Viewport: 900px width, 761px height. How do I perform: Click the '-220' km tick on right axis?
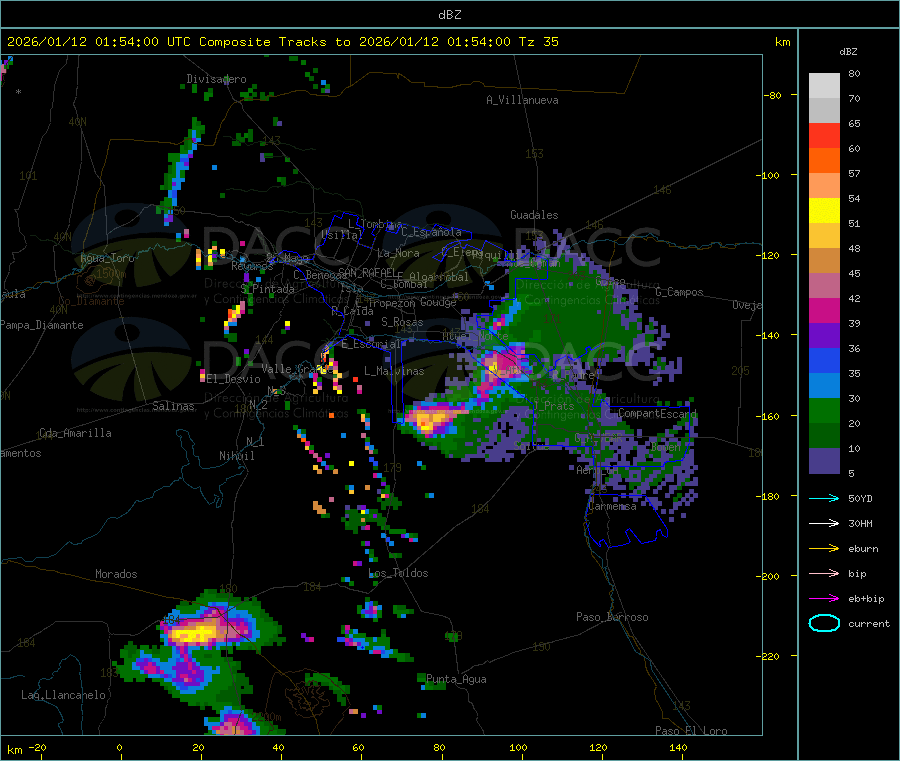[x=770, y=656]
